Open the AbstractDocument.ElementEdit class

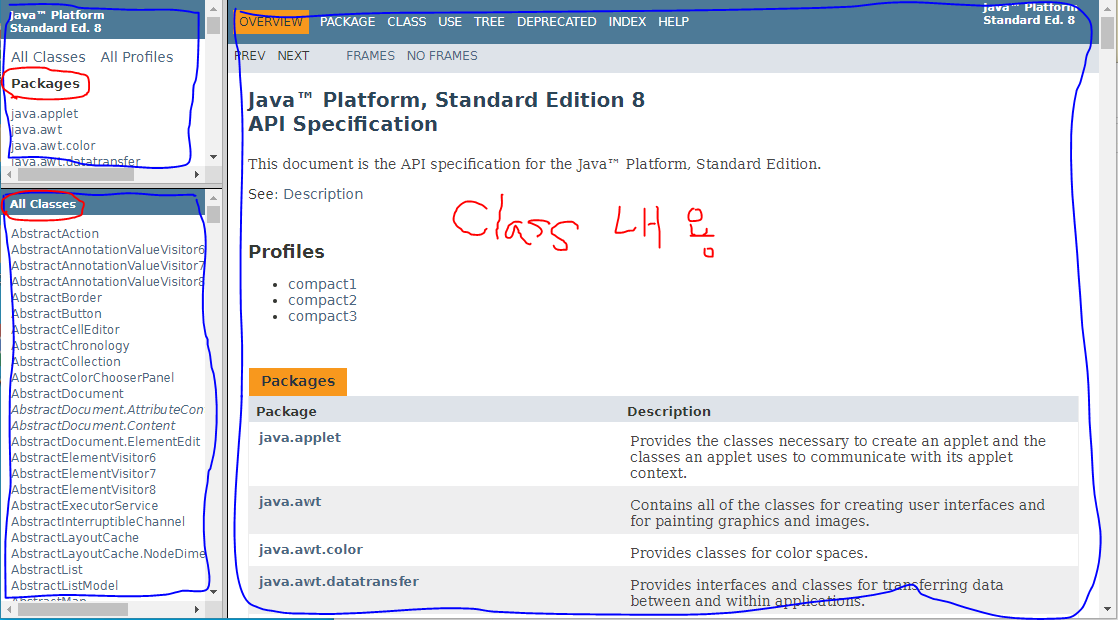click(x=106, y=442)
